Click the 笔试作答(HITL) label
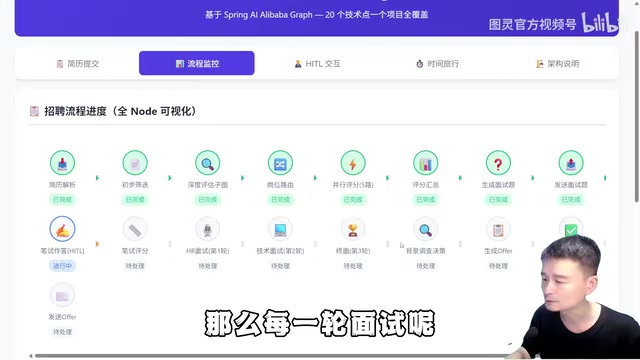 point(62,251)
